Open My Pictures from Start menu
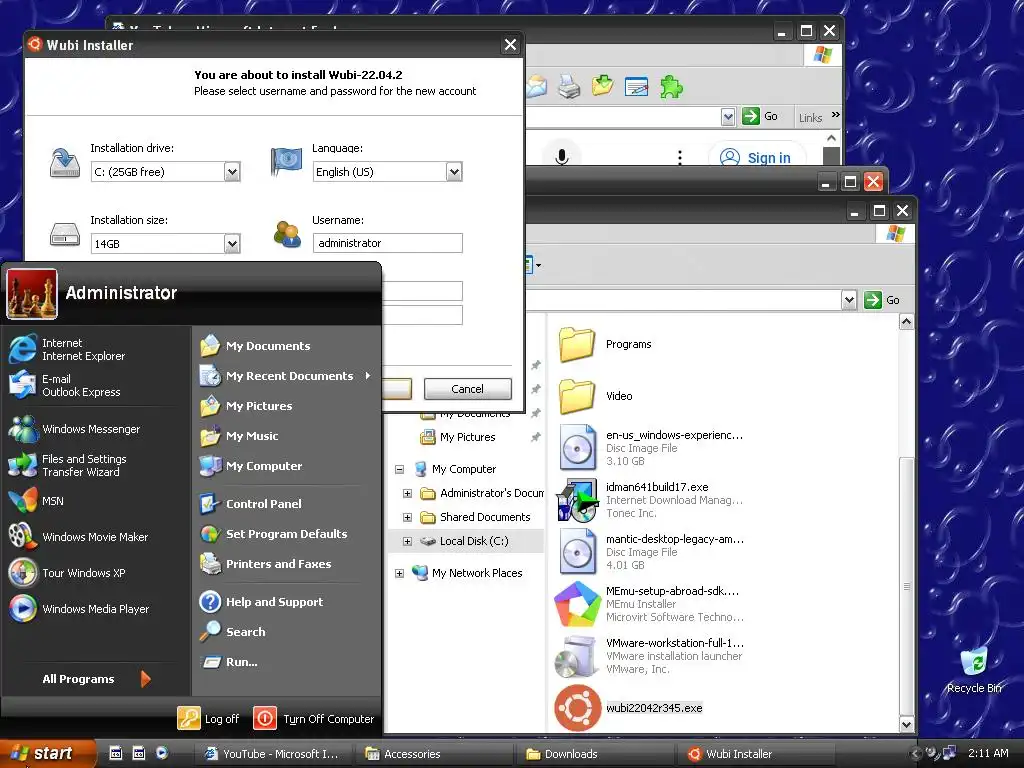 coord(246,406)
